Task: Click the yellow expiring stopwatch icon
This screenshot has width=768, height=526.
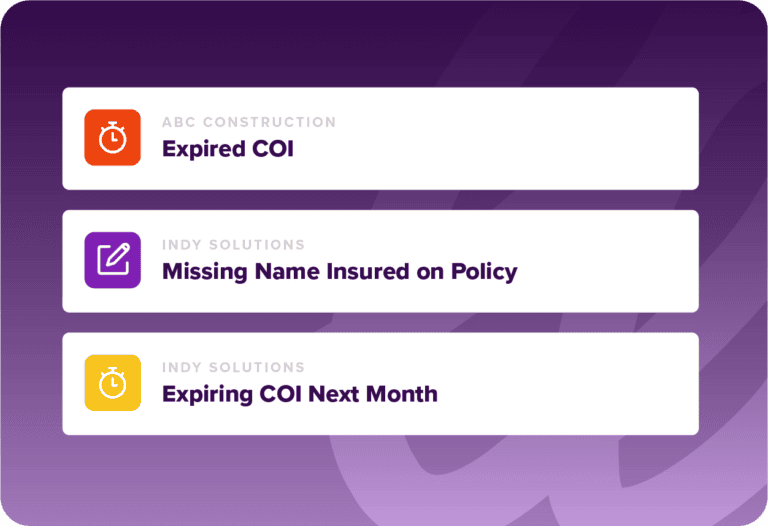Action: [x=112, y=382]
